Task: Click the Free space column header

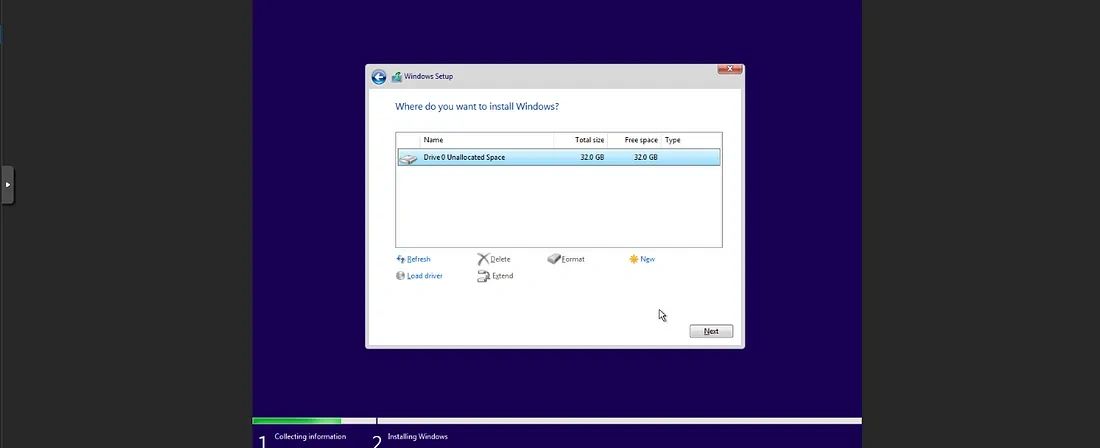Action: coord(640,140)
